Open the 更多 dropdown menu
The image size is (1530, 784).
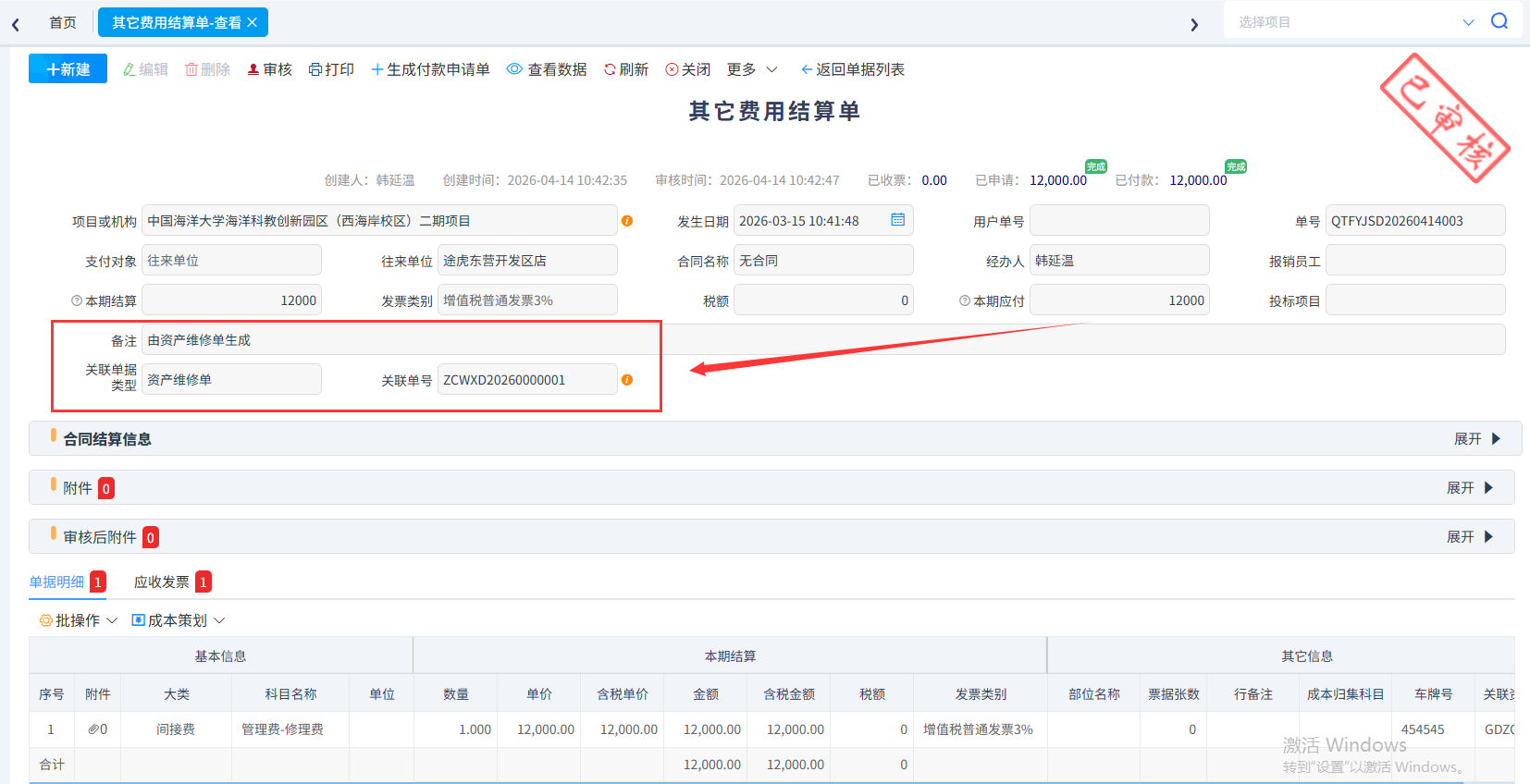(x=752, y=69)
